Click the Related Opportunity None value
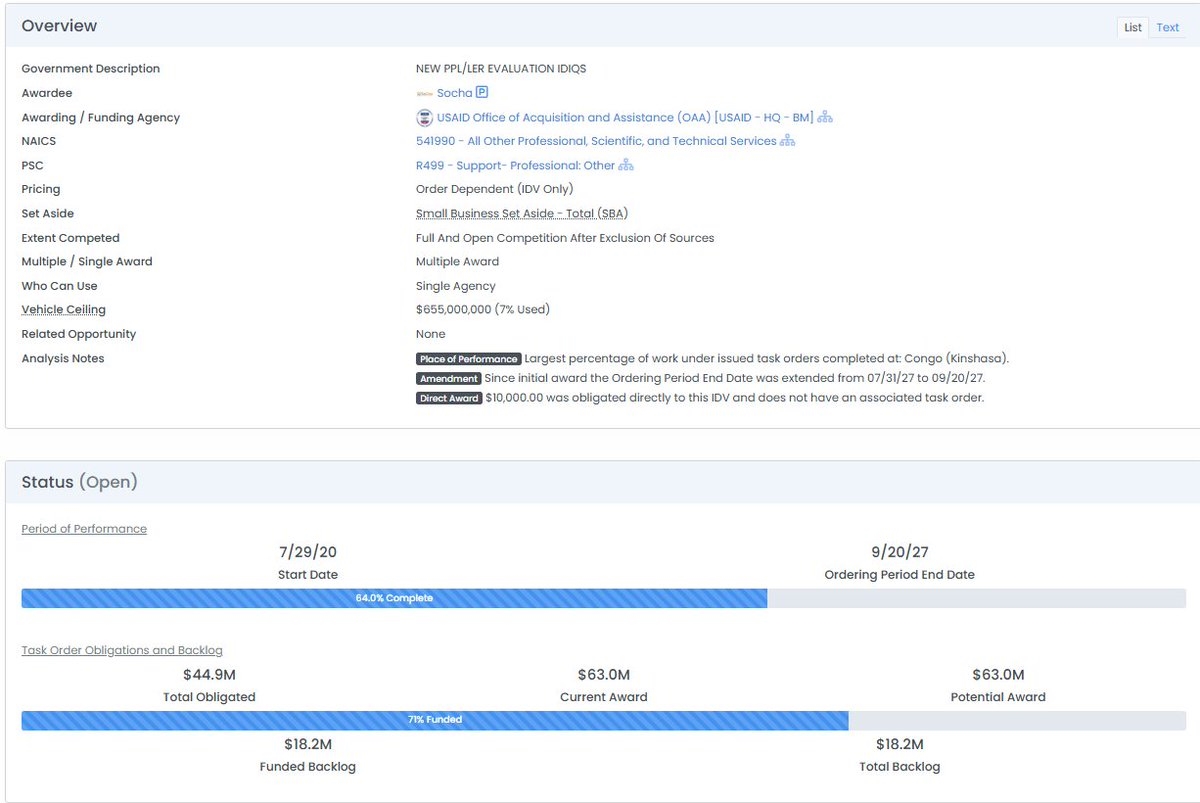Image resolution: width=1200 pixels, height=803 pixels. click(x=431, y=334)
